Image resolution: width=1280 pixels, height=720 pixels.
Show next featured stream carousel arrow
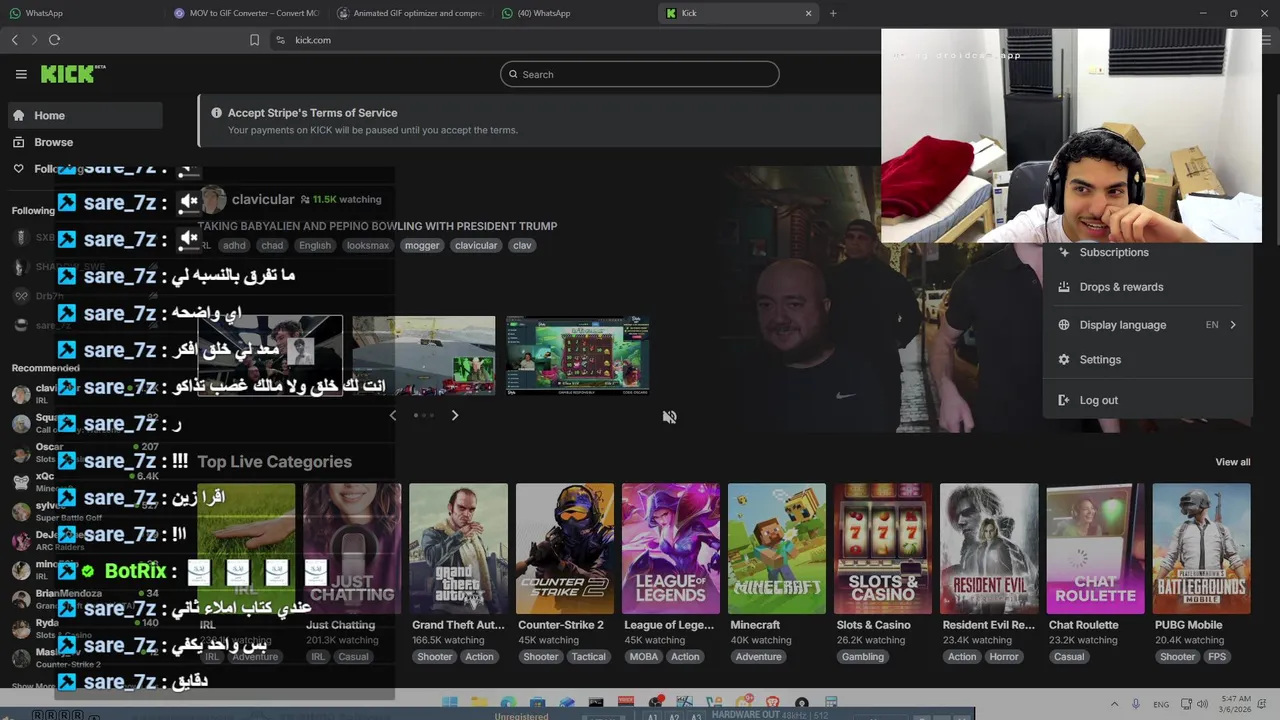454,415
